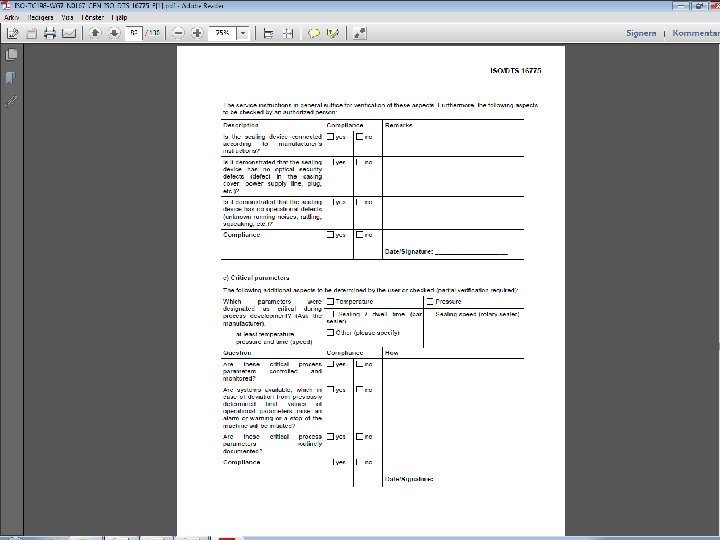Zoom out using the minus button
The width and height of the screenshot is (720, 540).
[179, 33]
